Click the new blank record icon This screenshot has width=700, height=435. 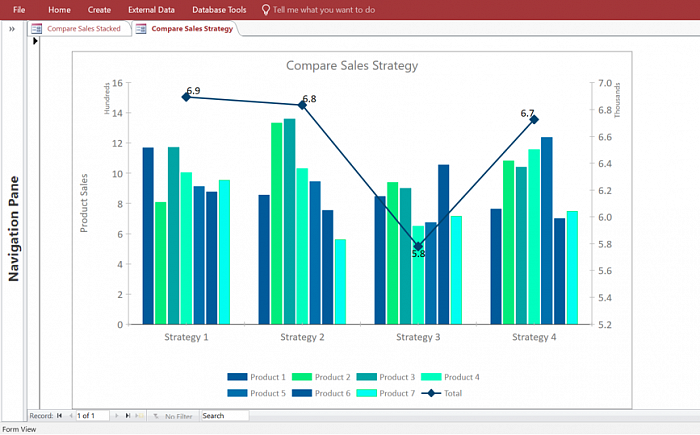[x=139, y=415]
